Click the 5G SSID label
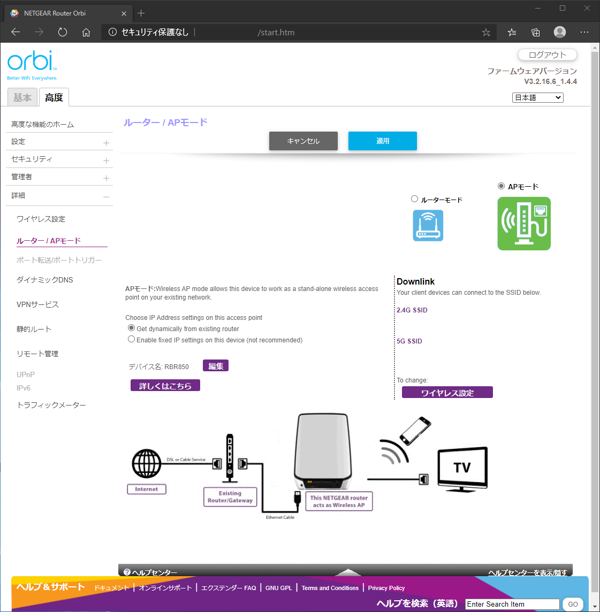The image size is (600, 612). 409,341
